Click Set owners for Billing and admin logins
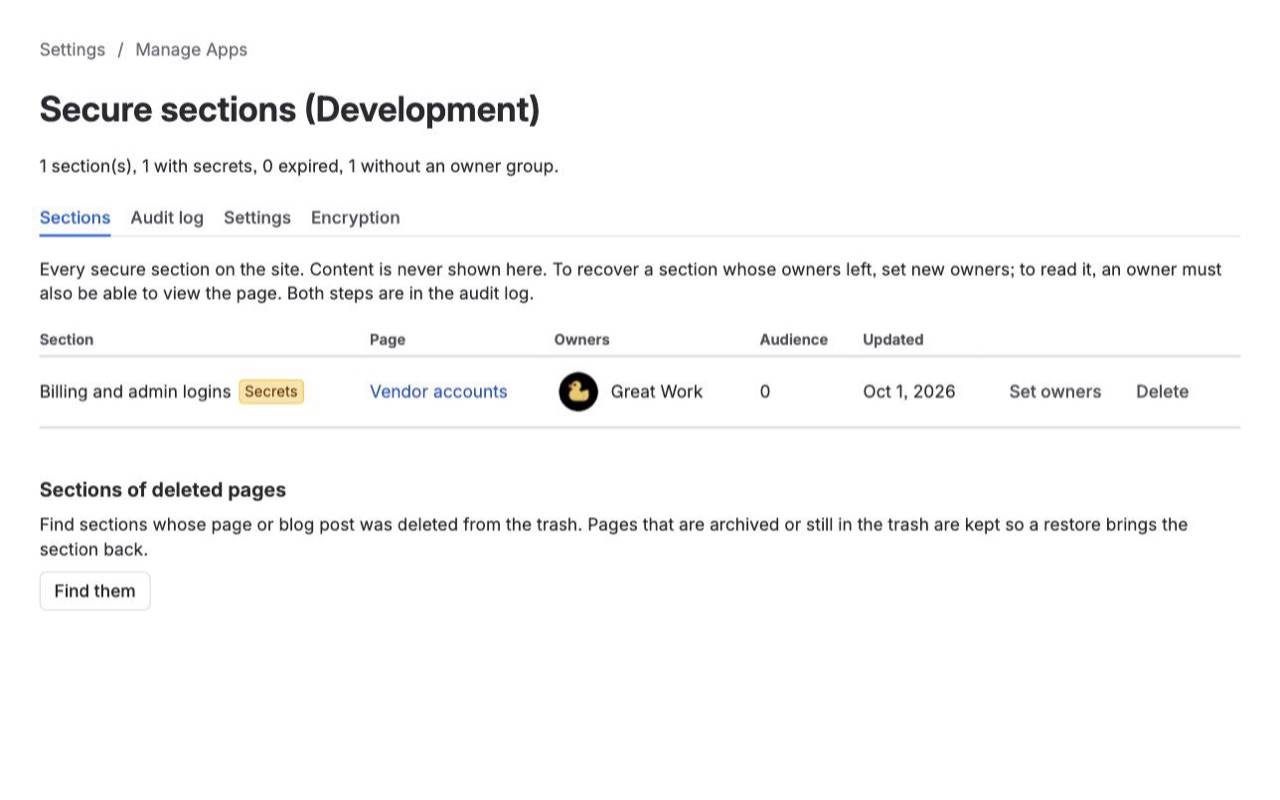The width and height of the screenshot is (1280, 800). click(1055, 392)
